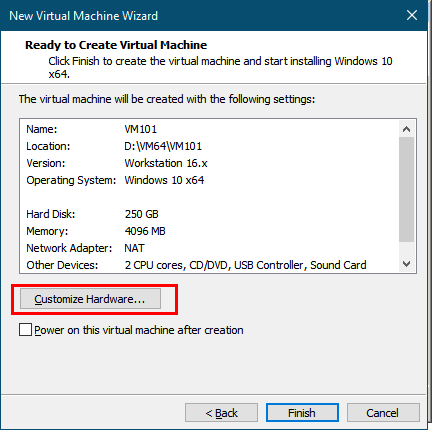This screenshot has width=432, height=430.
Task: Open the Customize Hardware dialog
Action: click(x=90, y=299)
